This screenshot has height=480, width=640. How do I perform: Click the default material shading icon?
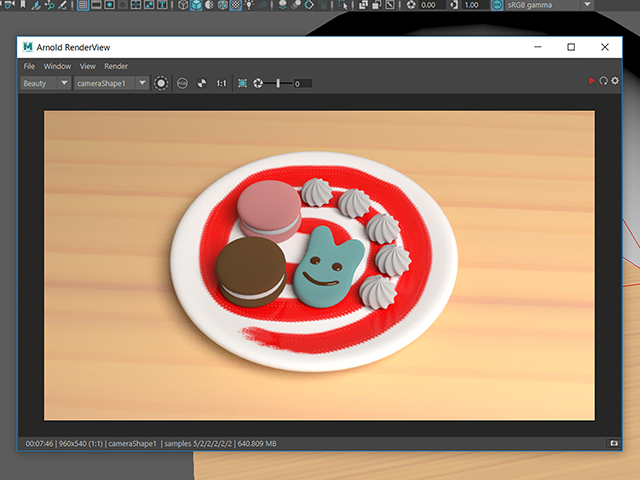click(x=209, y=5)
